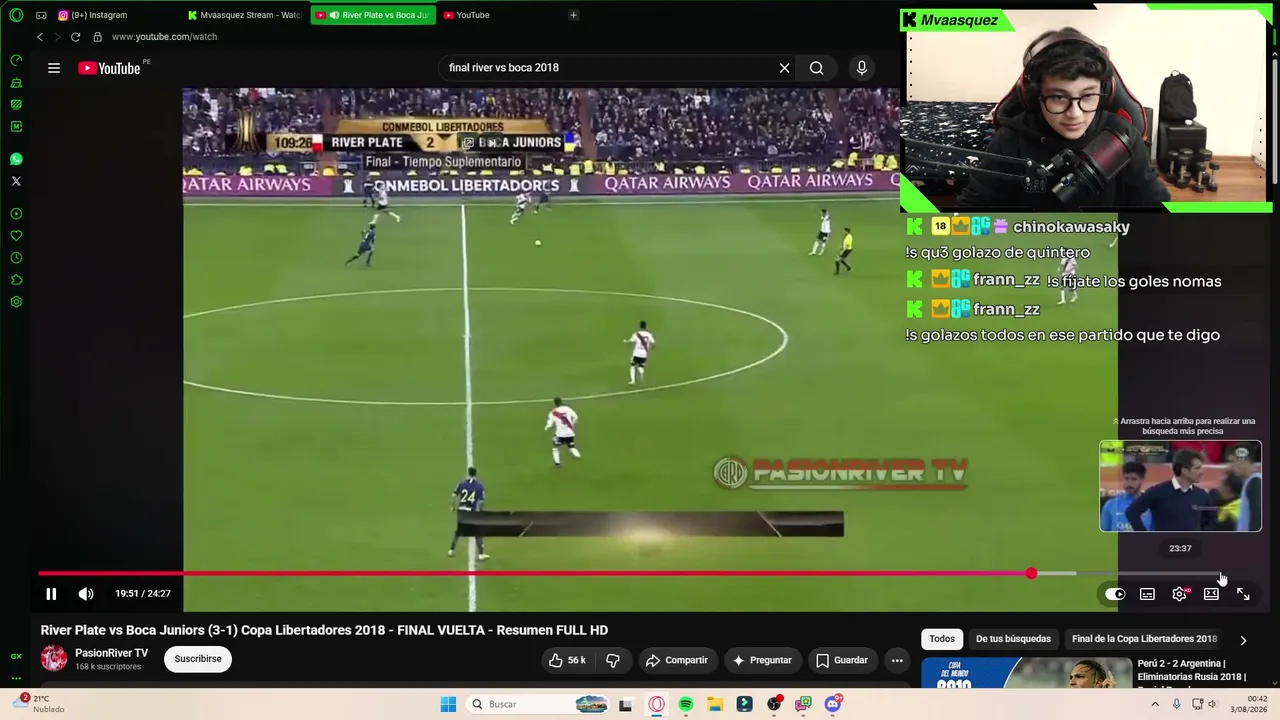
Task: Go back to the previous page
Action: [x=40, y=37]
